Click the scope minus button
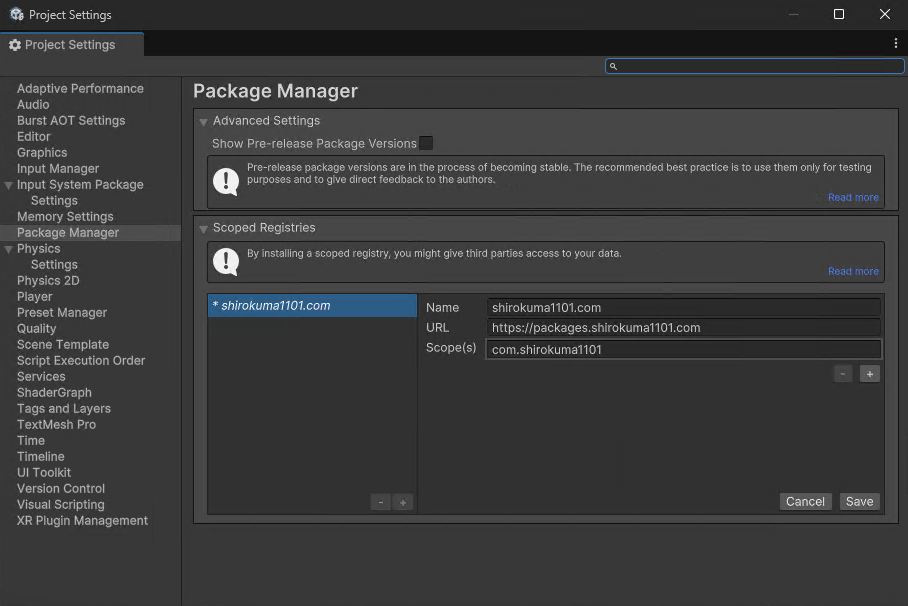The width and height of the screenshot is (908, 606). 844,374
